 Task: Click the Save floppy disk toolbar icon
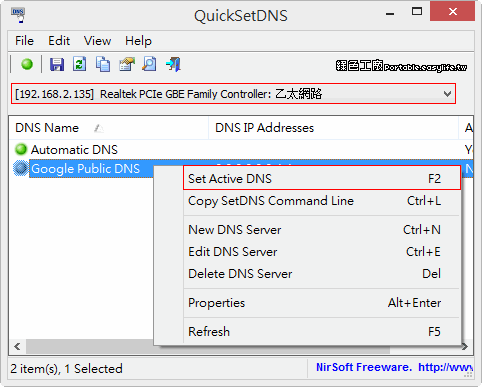(x=57, y=64)
